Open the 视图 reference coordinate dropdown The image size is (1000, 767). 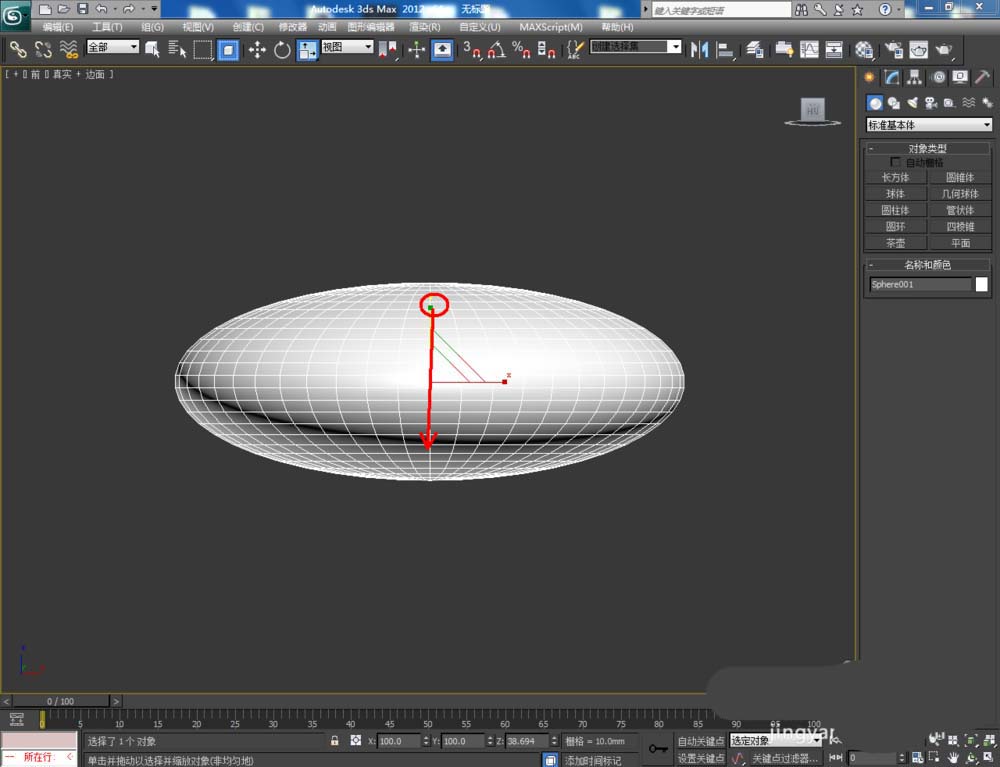(x=347, y=47)
